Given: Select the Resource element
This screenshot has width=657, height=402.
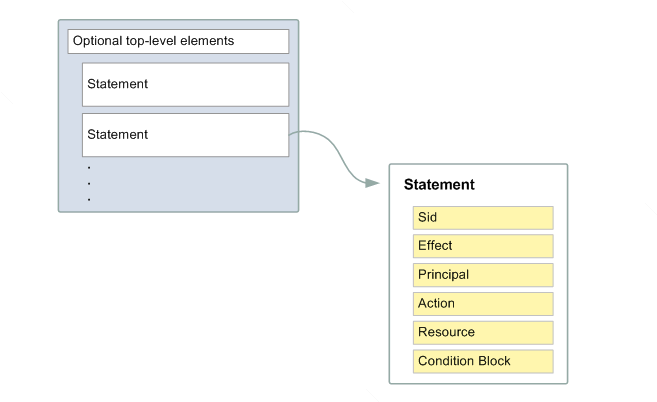Looking at the screenshot, I should (482, 332).
